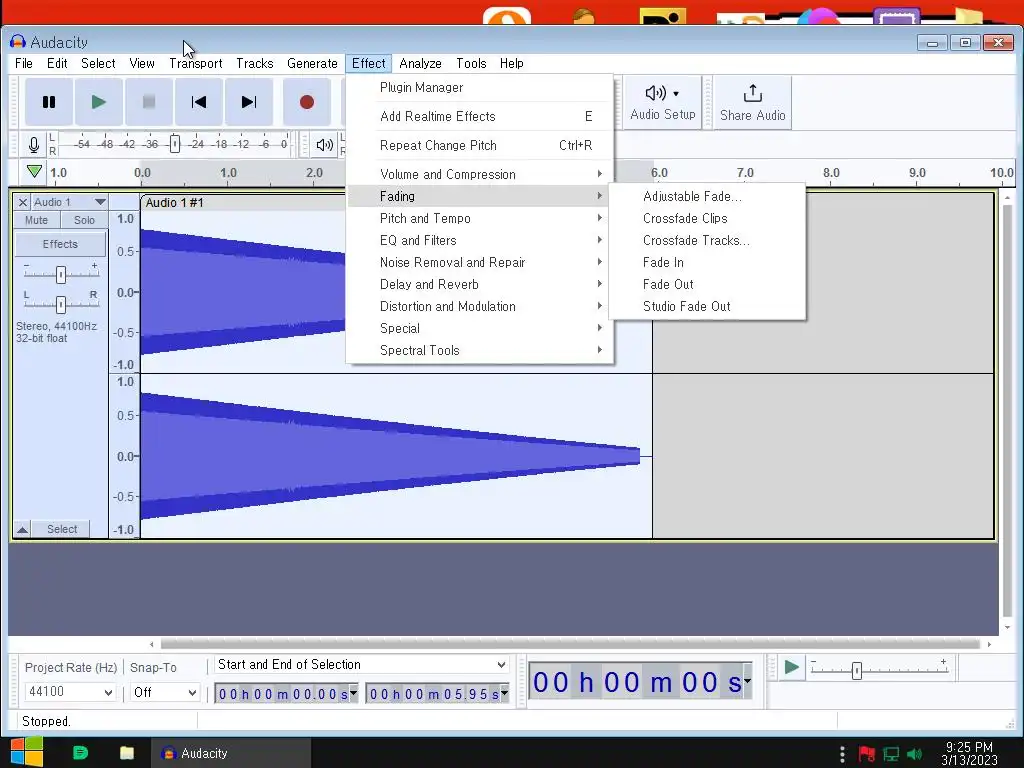
Task: Start playback with the green Play button
Action: coord(99,102)
